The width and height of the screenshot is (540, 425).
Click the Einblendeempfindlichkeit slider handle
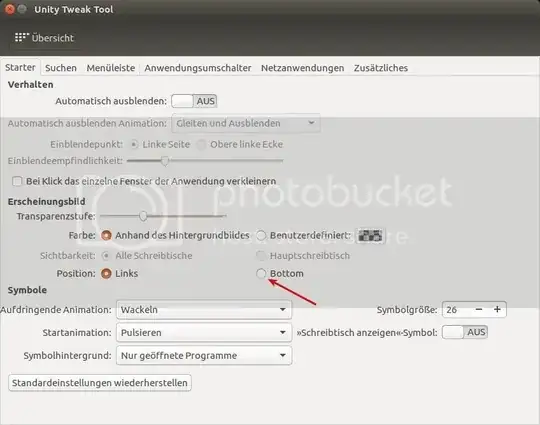point(165,160)
